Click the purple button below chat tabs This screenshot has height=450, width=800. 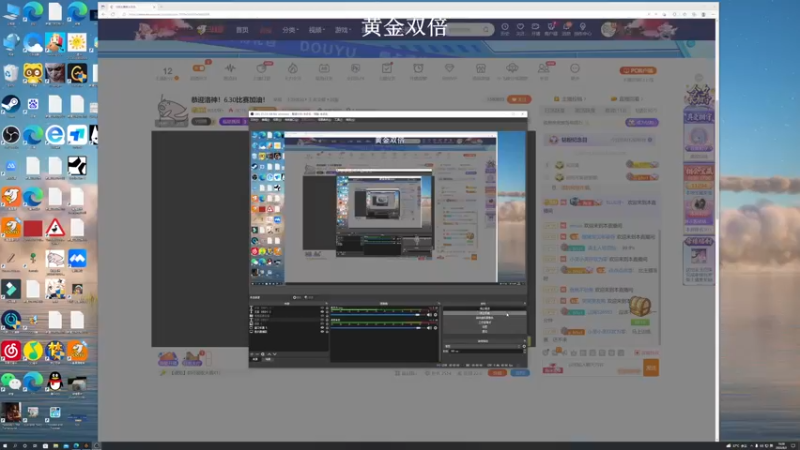641,122
